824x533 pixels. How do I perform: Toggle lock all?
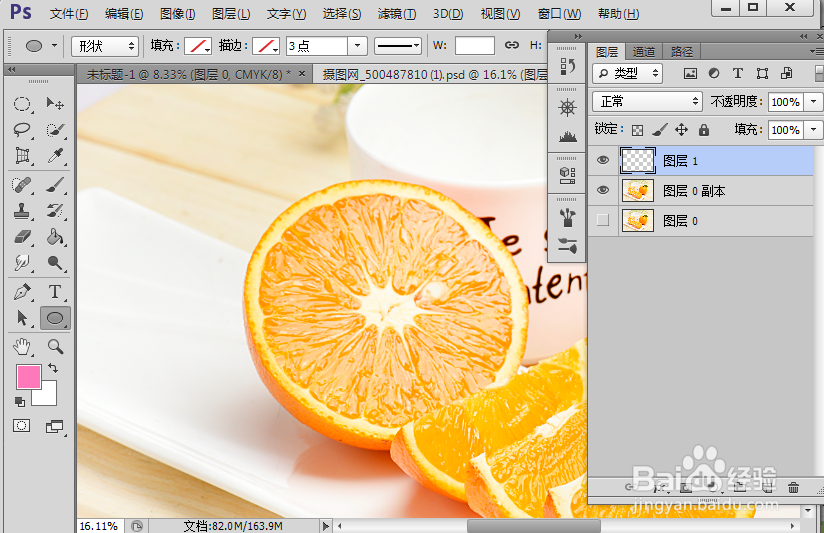(704, 130)
